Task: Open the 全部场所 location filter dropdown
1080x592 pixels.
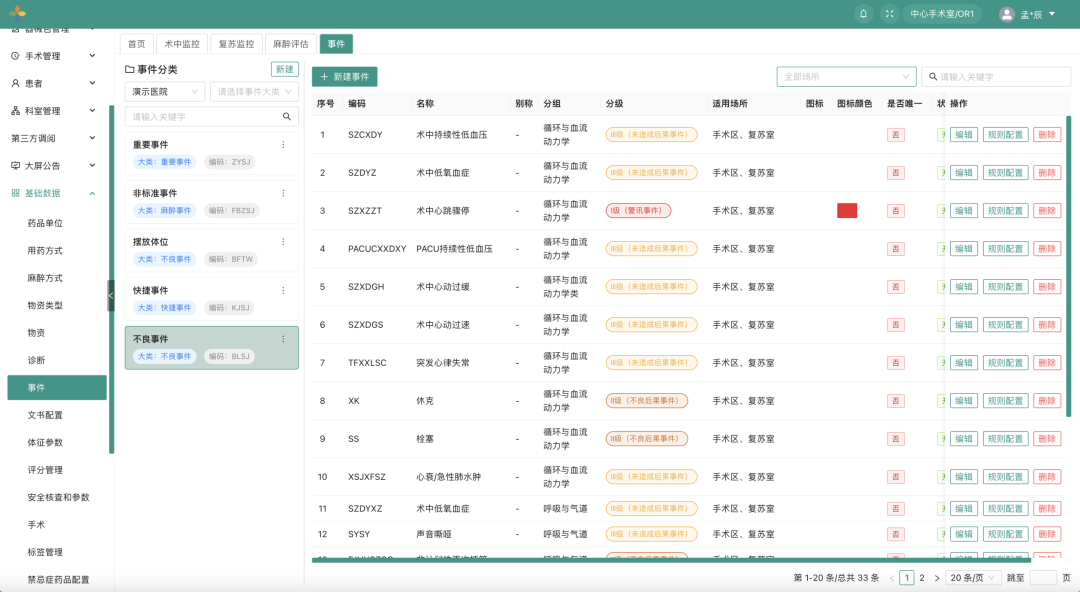Action: 847,76
